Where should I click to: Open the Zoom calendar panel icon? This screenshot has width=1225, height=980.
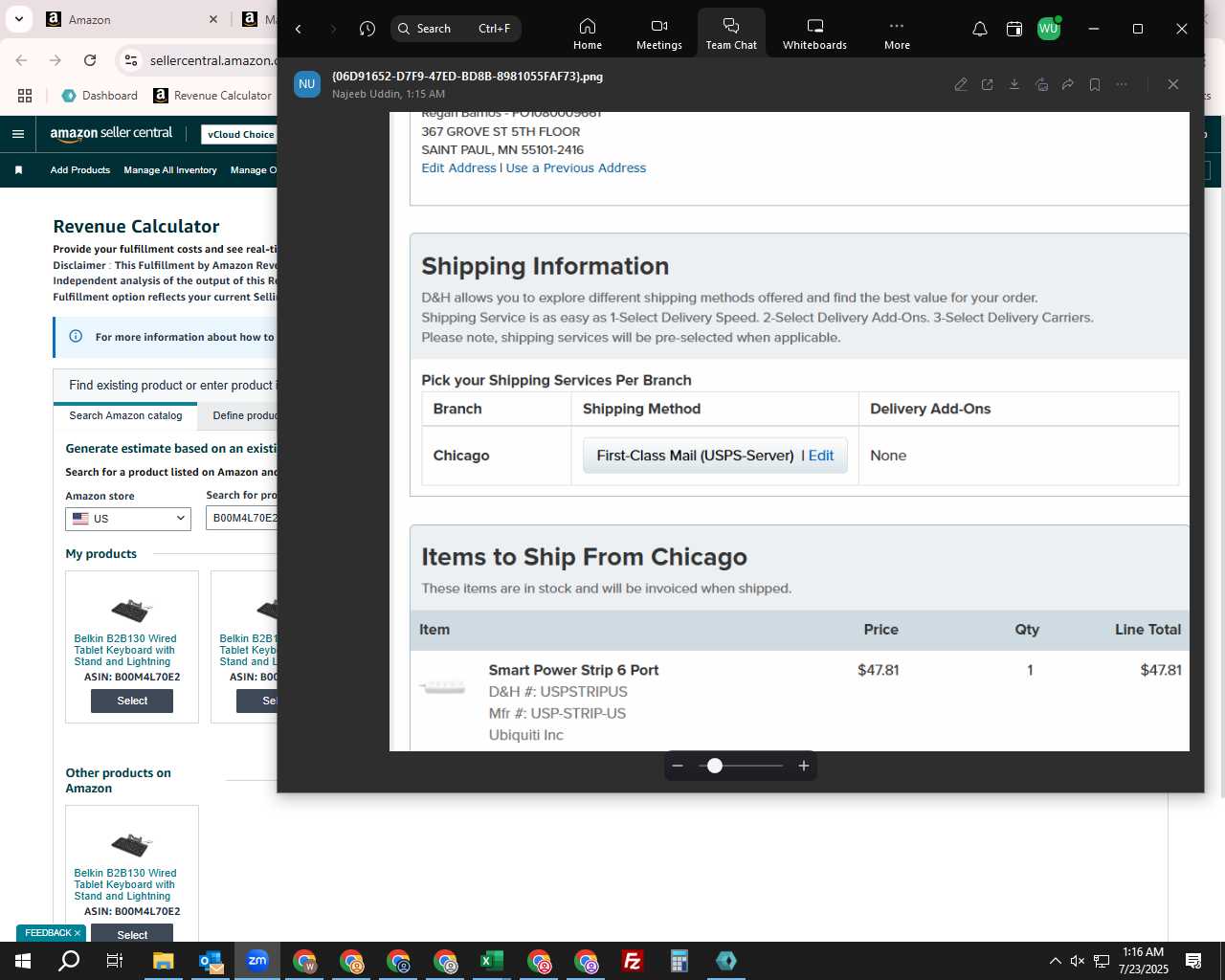pos(1014,29)
